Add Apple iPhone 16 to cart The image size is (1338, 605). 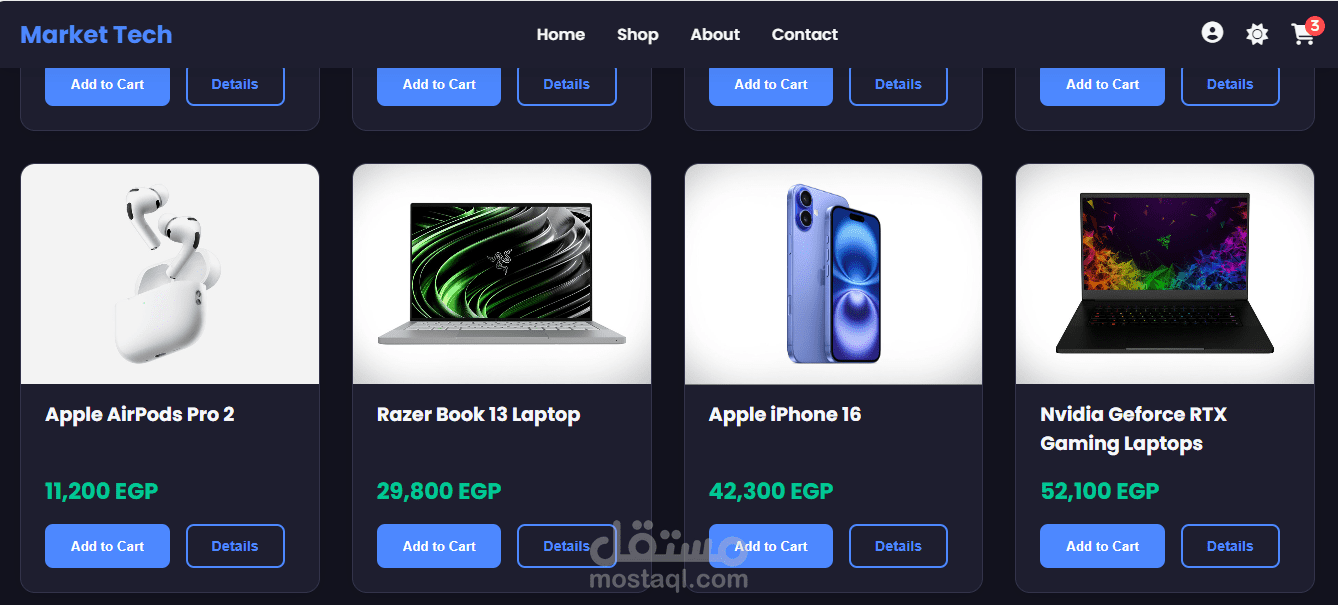(771, 546)
